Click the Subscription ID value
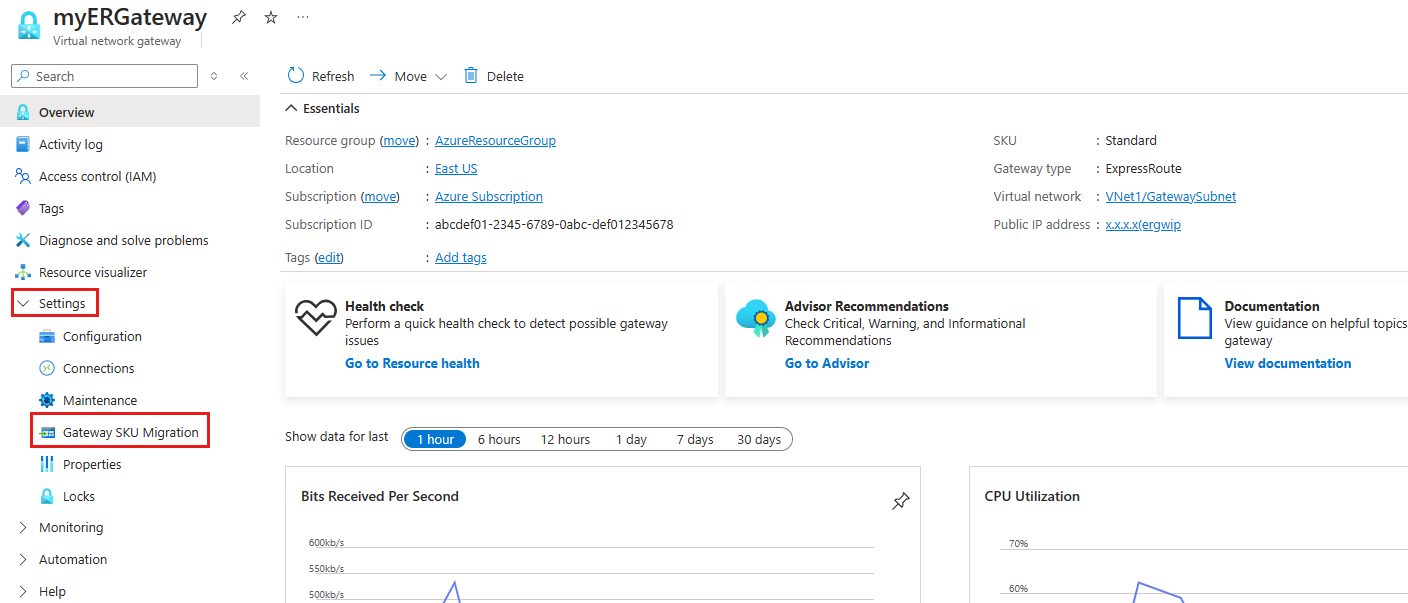Screen dimensions: 1408x603 (554, 225)
